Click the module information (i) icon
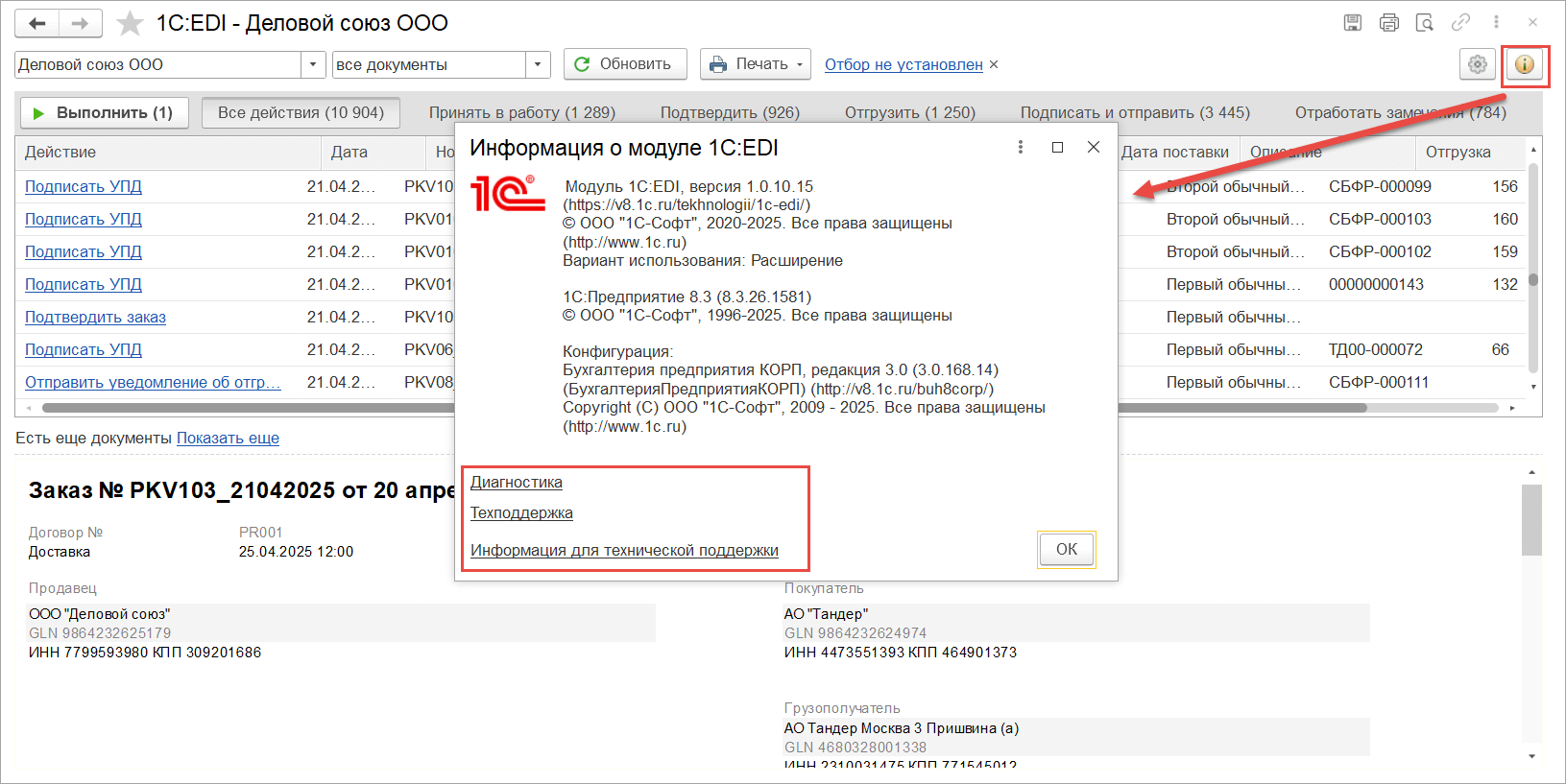This screenshot has width=1566, height=784. pyautogui.click(x=1525, y=64)
